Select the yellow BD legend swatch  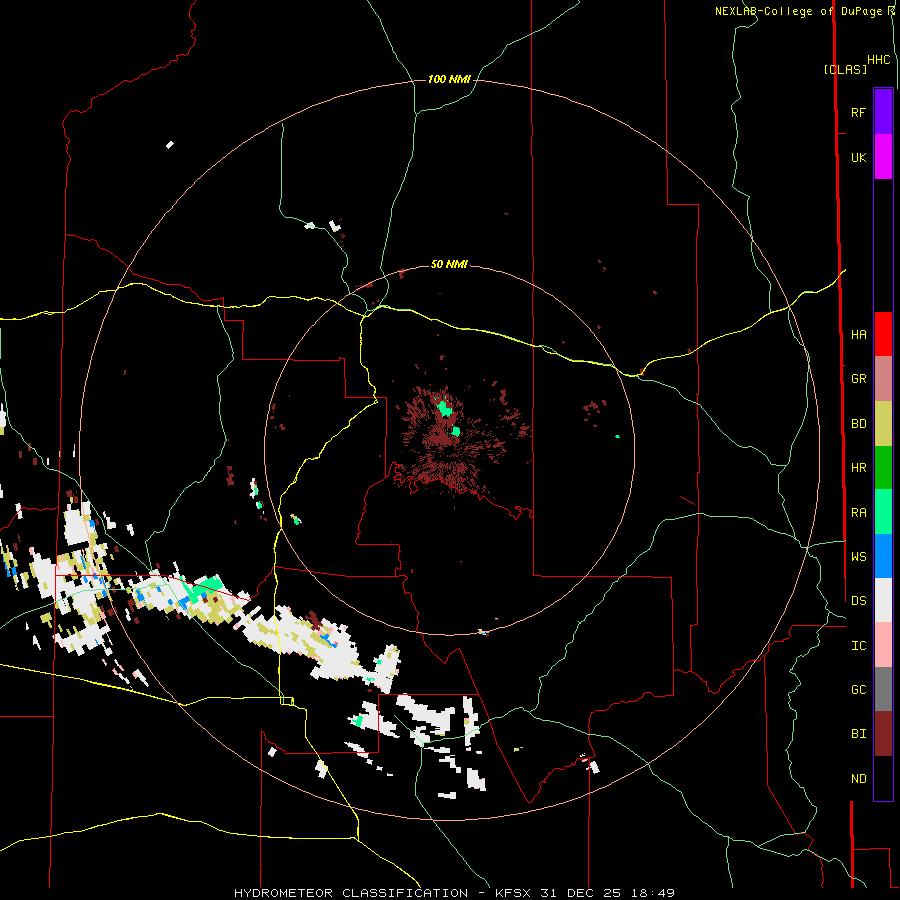click(883, 424)
